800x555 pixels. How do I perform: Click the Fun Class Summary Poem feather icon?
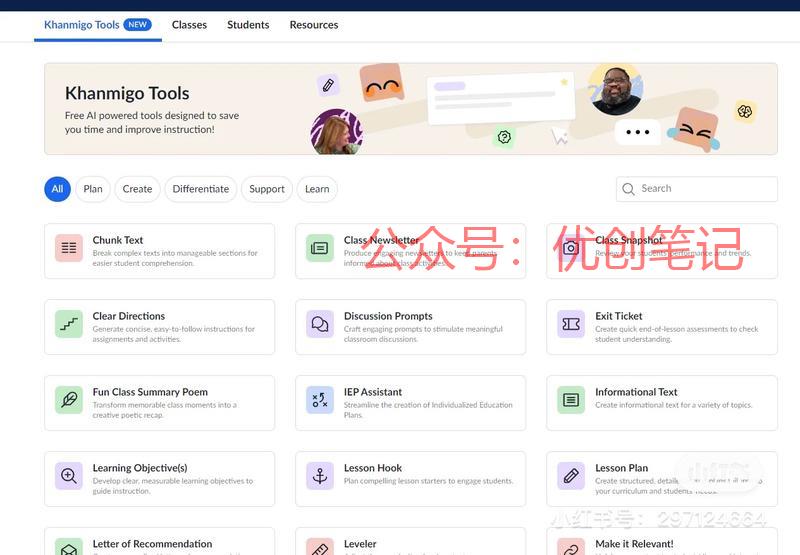coord(69,400)
